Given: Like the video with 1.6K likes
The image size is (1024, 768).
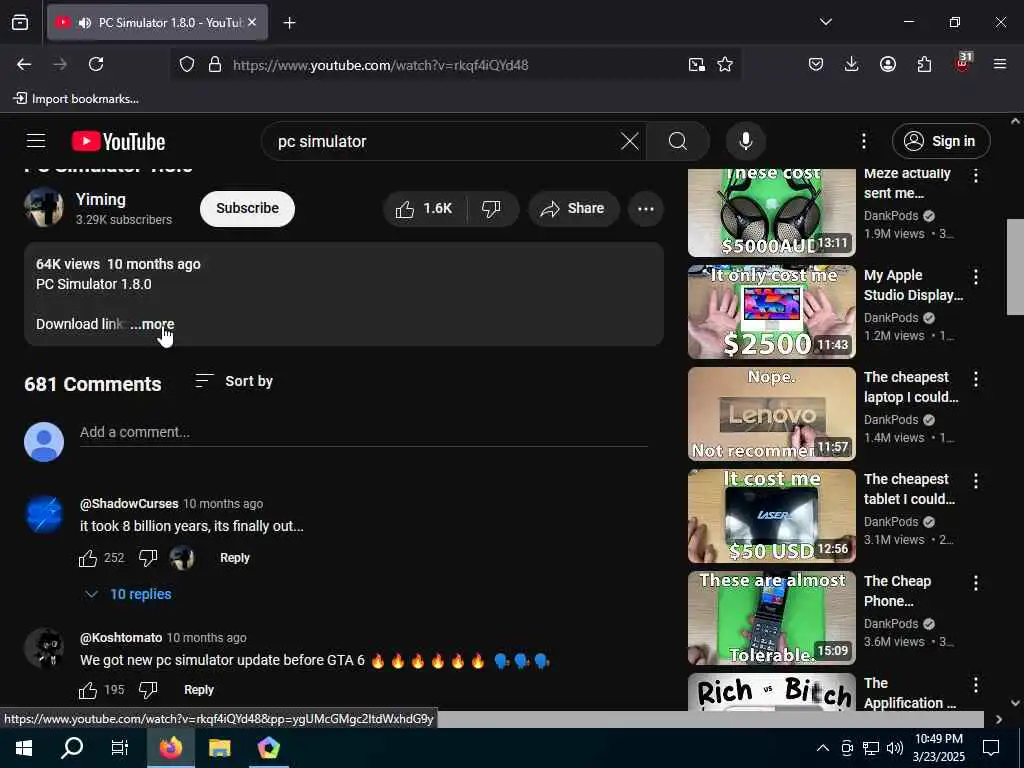Looking at the screenshot, I should tap(424, 208).
